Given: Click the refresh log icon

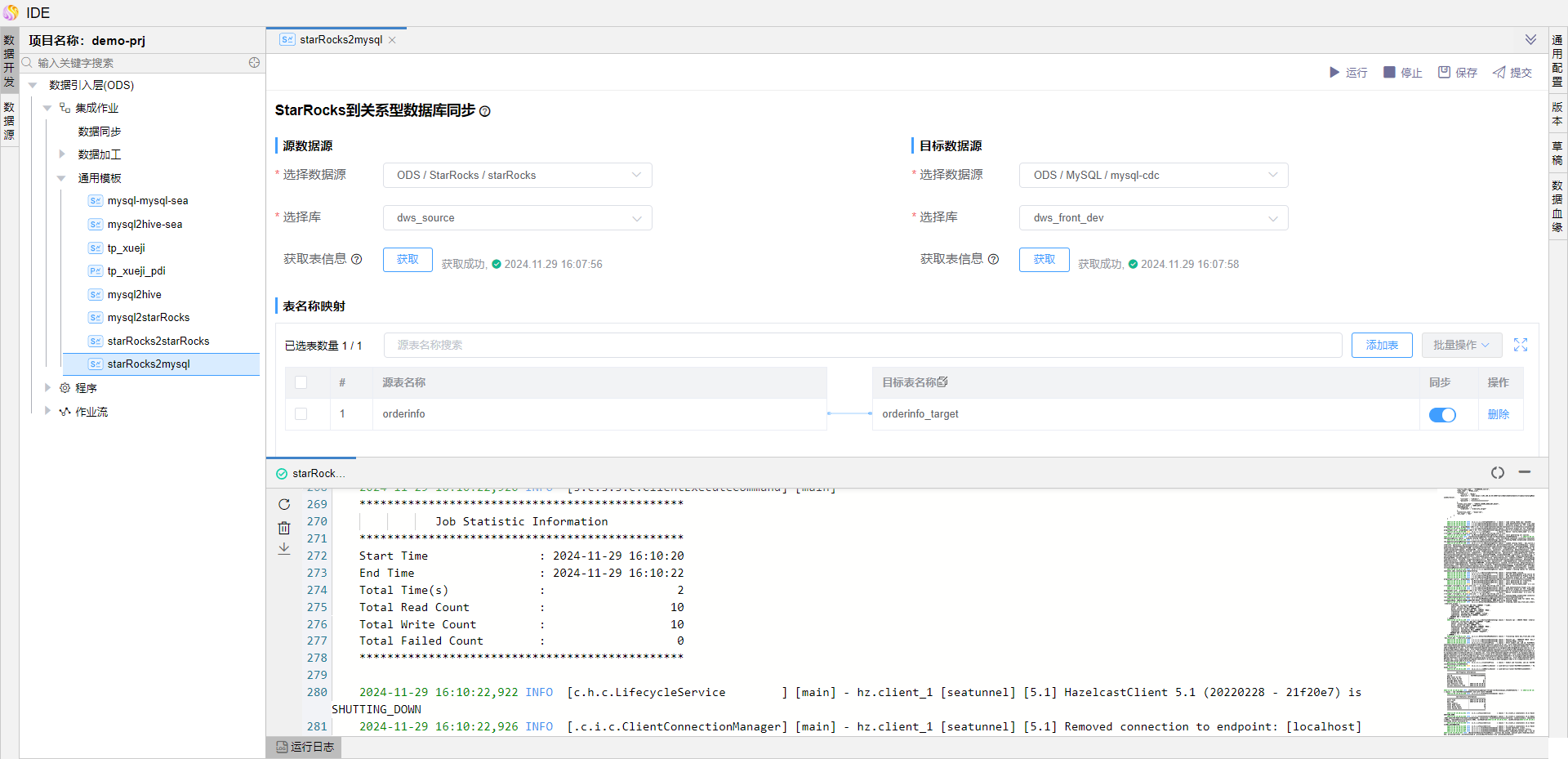Looking at the screenshot, I should click(284, 505).
